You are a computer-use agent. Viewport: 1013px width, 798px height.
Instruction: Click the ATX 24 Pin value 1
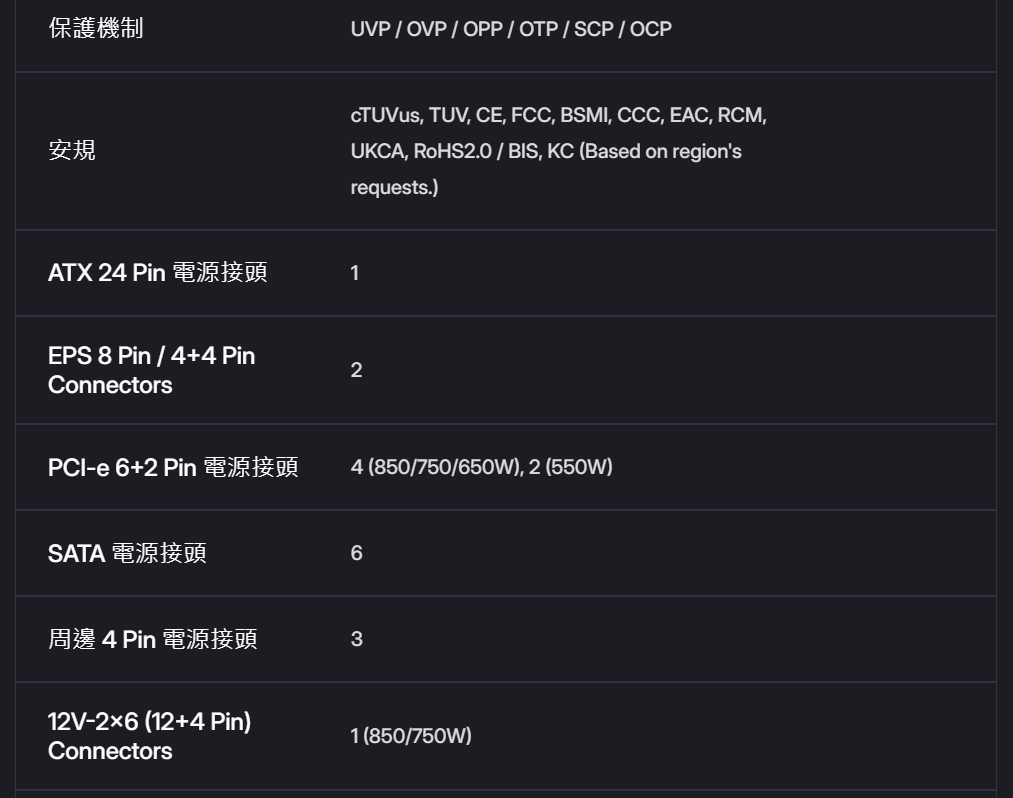[x=355, y=273]
